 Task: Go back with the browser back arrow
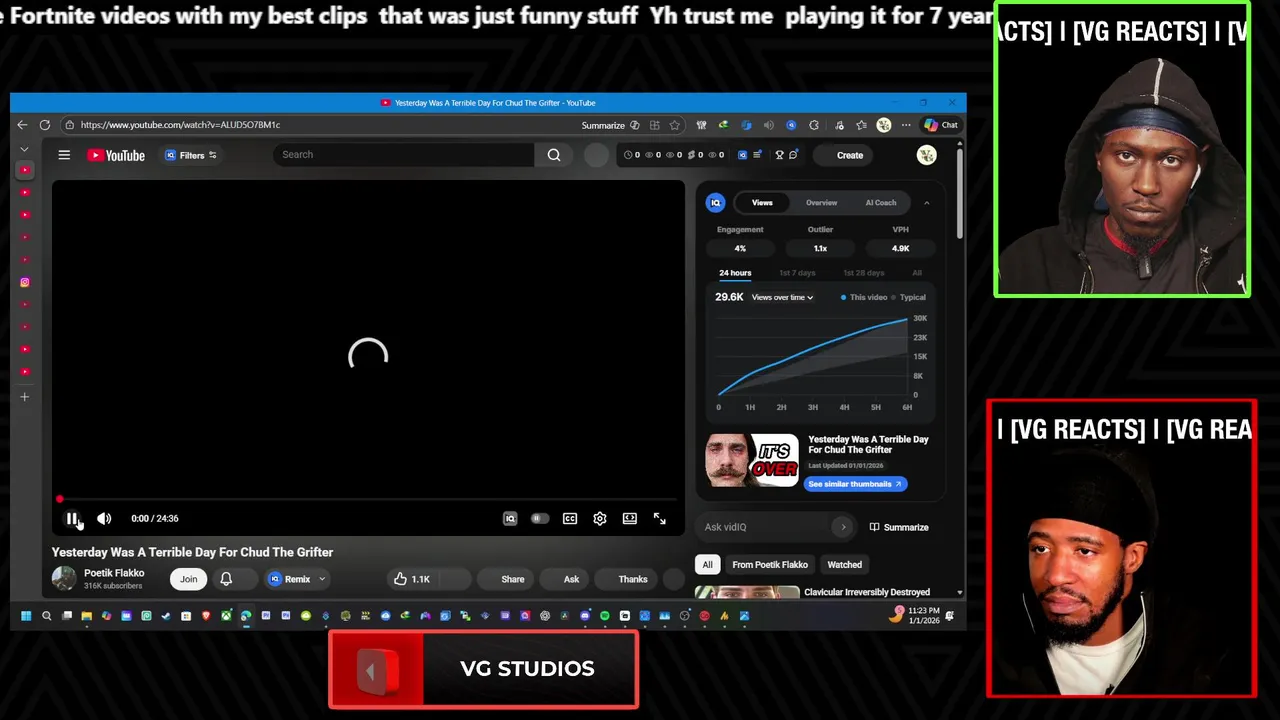tap(22, 125)
